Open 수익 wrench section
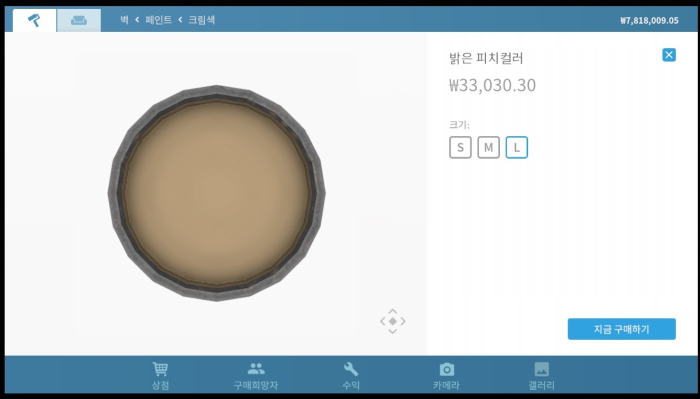 [351, 376]
